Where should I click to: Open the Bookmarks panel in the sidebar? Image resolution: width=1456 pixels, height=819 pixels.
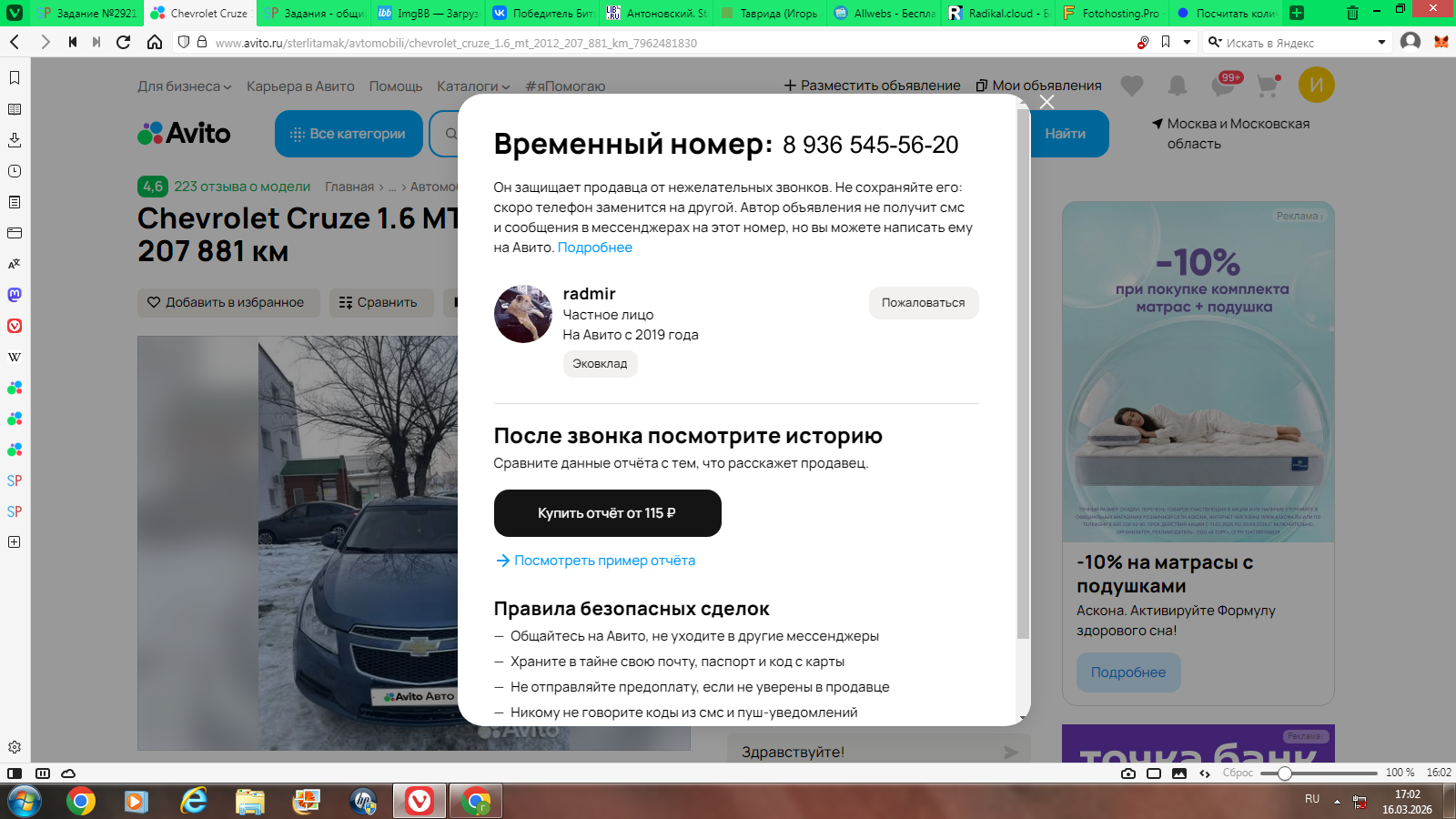click(15, 78)
